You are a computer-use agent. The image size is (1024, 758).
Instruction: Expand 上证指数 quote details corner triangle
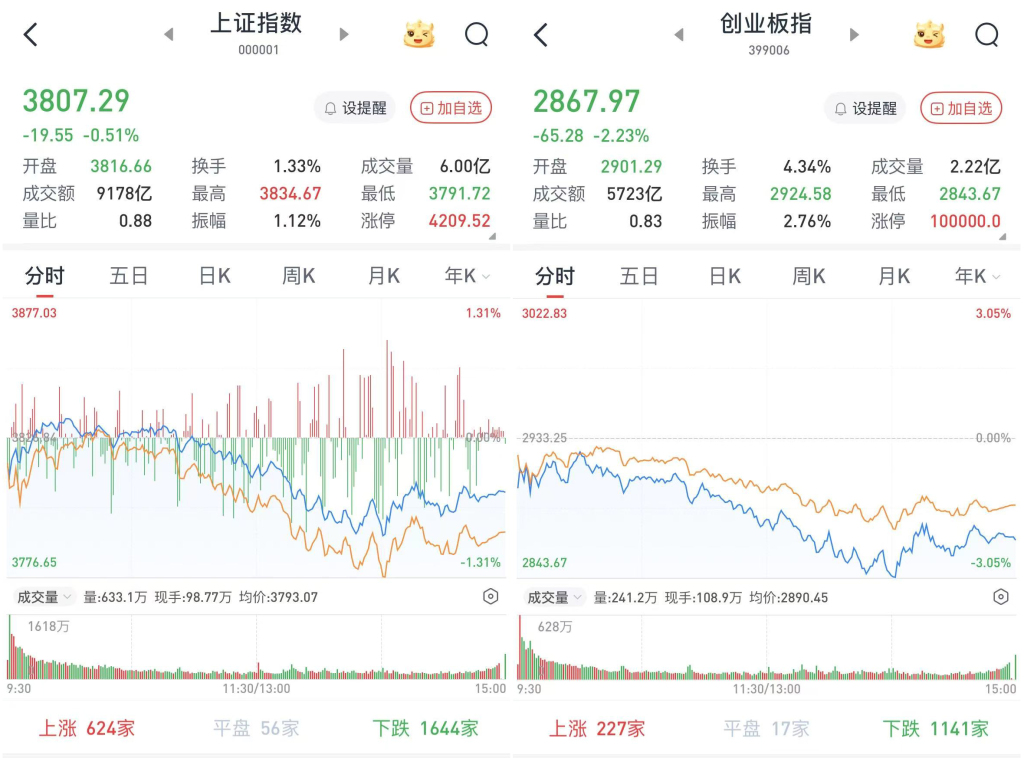coord(492,236)
